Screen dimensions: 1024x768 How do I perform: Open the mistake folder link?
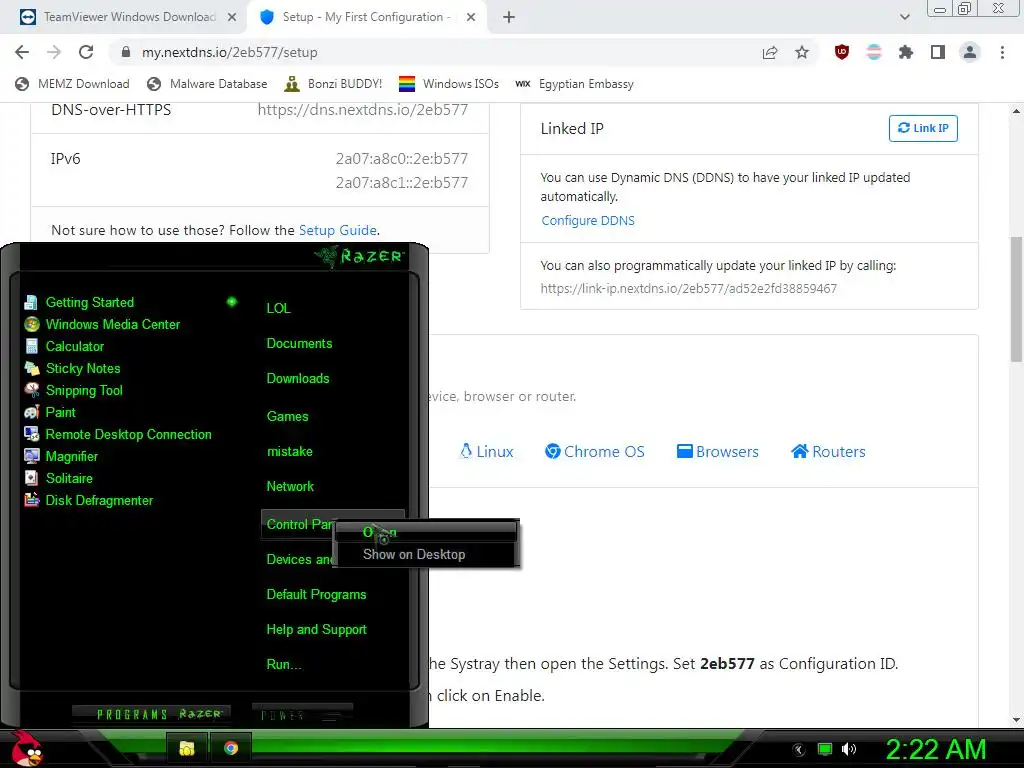289,452
